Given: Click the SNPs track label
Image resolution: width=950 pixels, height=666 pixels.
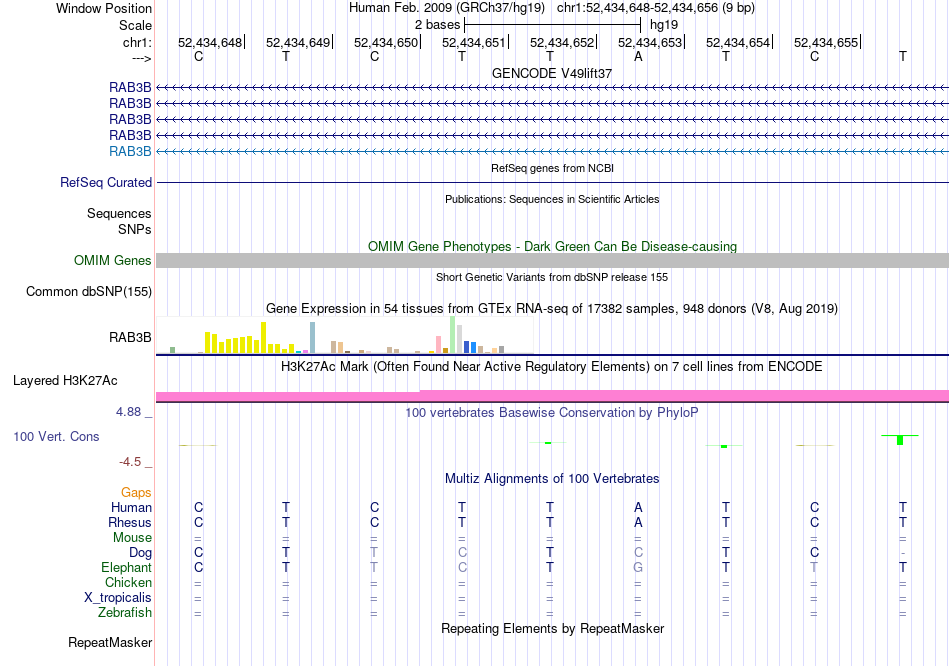Looking at the screenshot, I should click(135, 230).
